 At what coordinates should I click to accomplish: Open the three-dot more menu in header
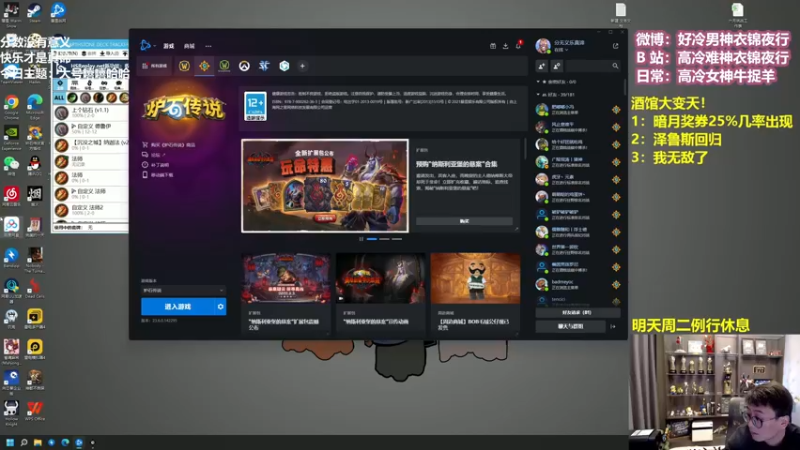[x=208, y=46]
